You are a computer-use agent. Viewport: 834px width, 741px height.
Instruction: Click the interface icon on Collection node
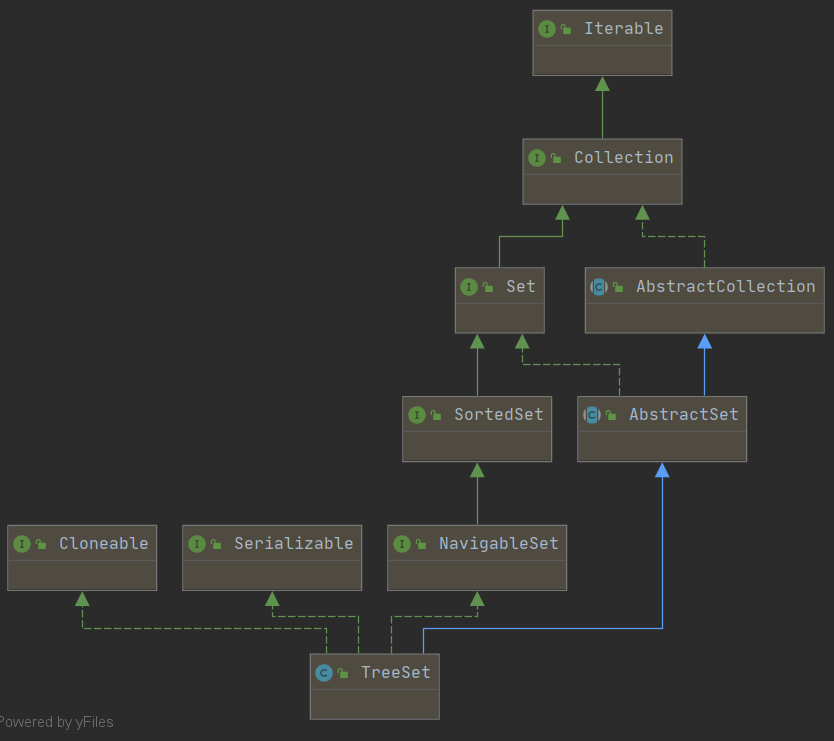pos(536,158)
